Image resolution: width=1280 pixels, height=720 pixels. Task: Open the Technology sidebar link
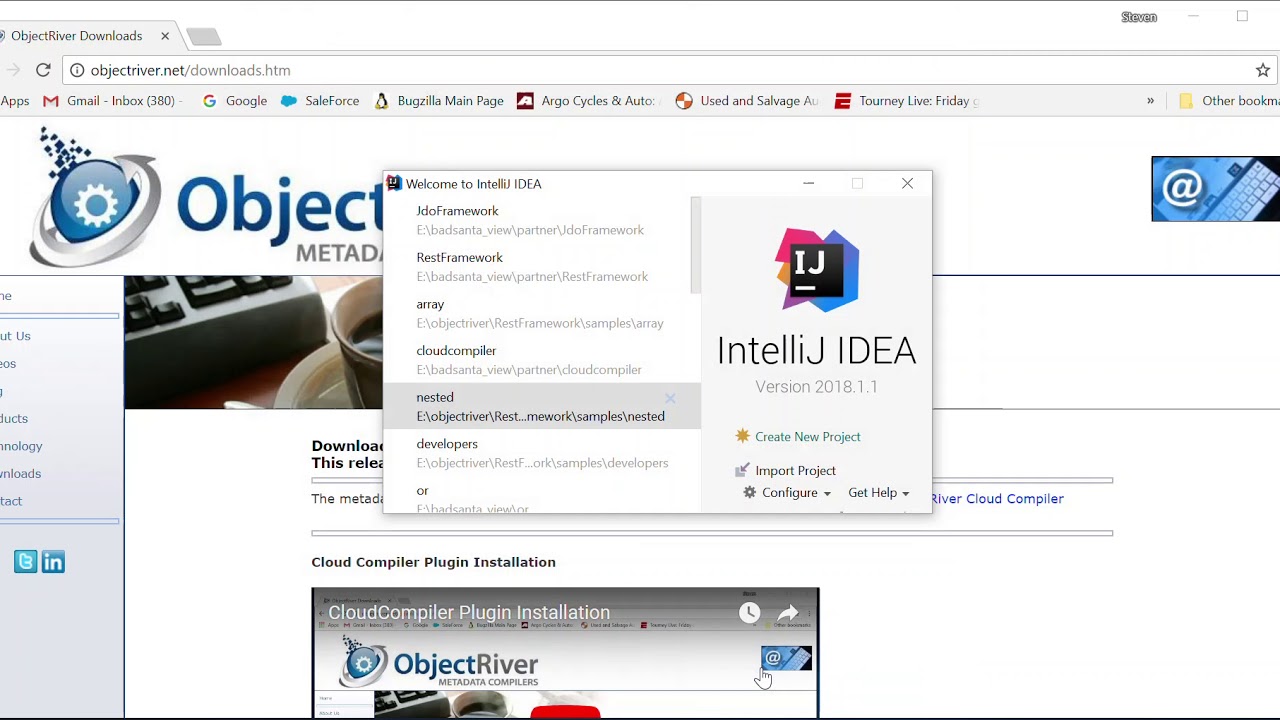(20, 446)
